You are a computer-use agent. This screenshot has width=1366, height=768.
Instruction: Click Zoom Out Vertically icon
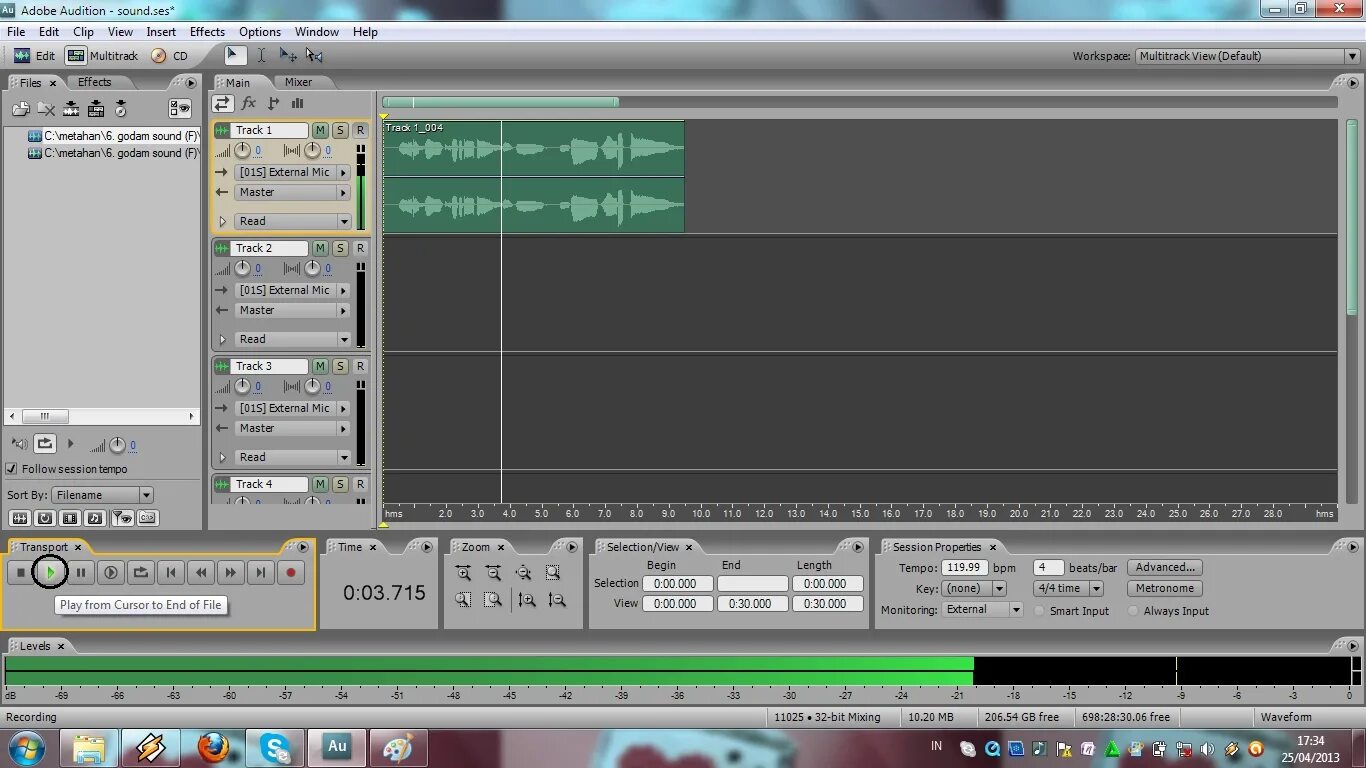(x=557, y=600)
